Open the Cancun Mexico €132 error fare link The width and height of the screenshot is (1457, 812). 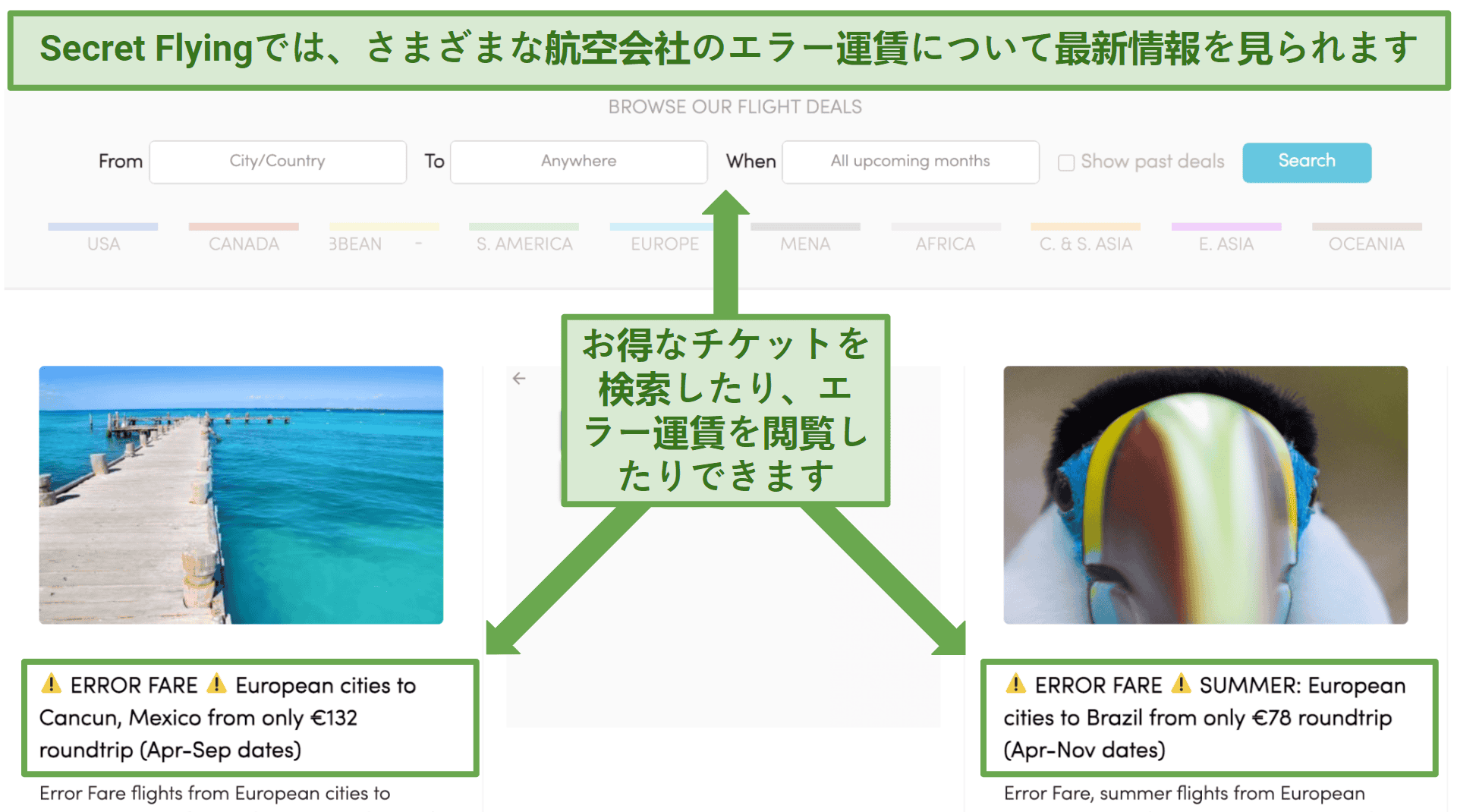[x=228, y=717]
